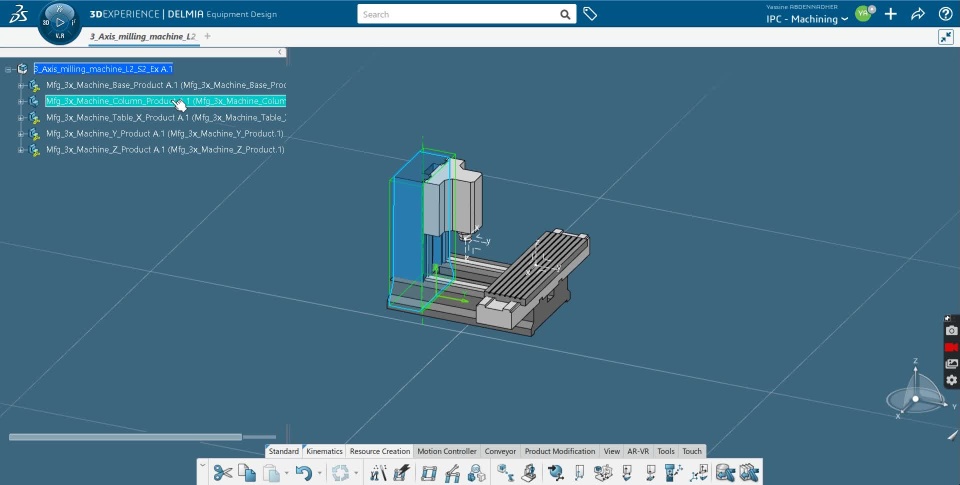Toggle the collapse panel arrows button

945,36
